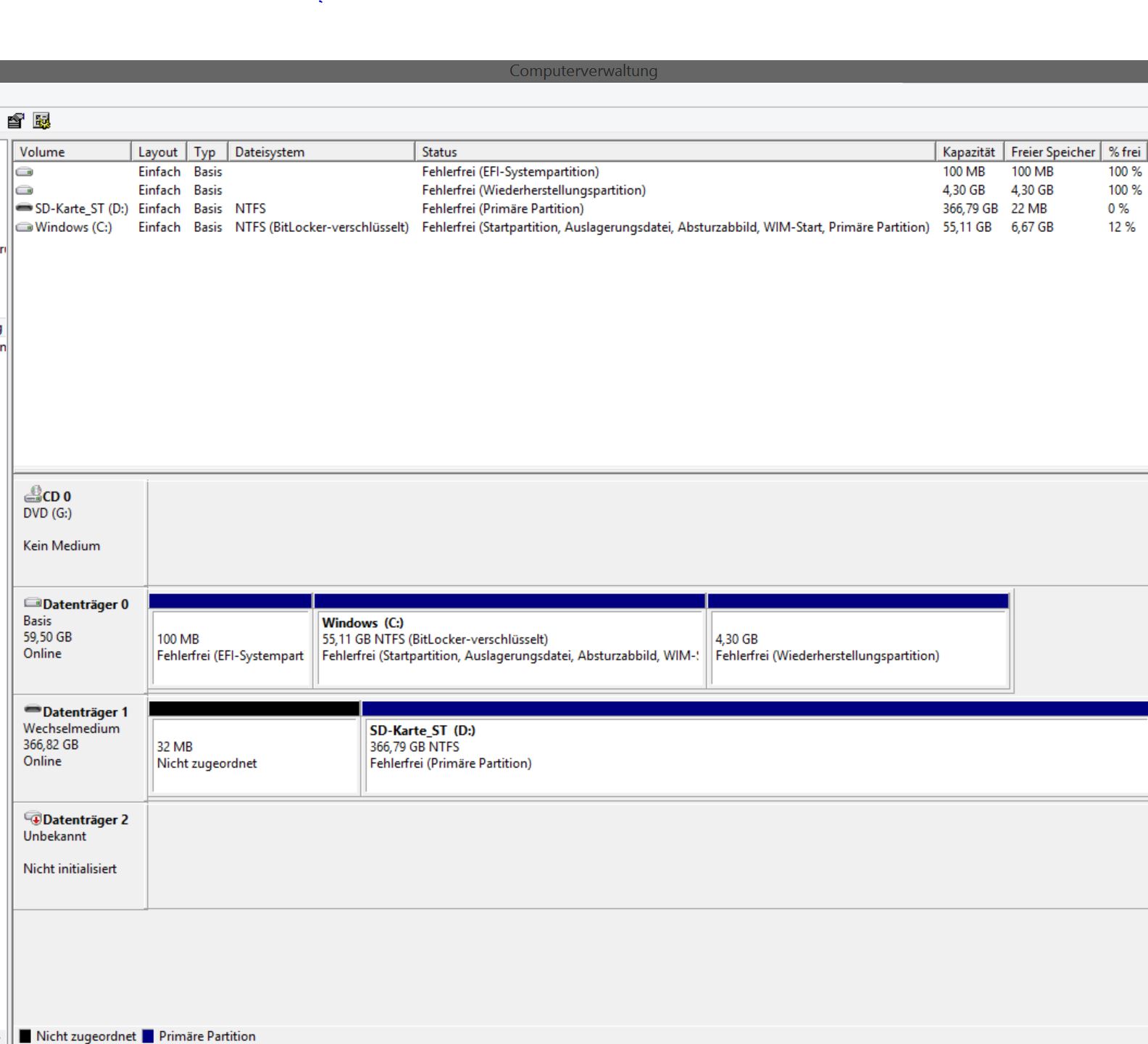Select the SD-Karte_ST (D:) partition block
The width and height of the screenshot is (1148, 1044).
coord(755,748)
